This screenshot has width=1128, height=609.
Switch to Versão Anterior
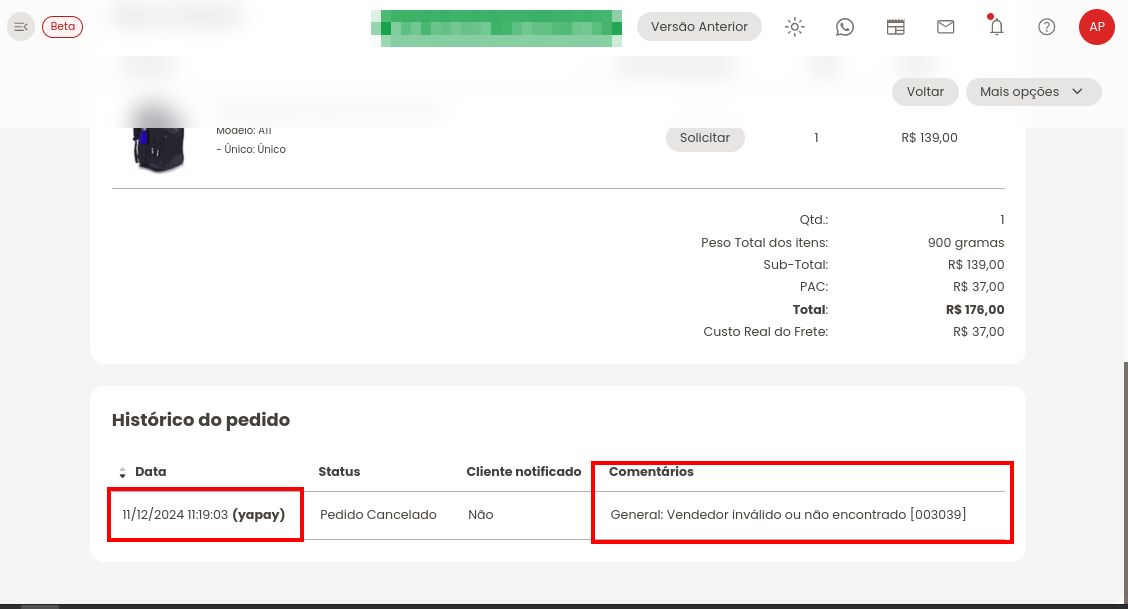coord(699,27)
